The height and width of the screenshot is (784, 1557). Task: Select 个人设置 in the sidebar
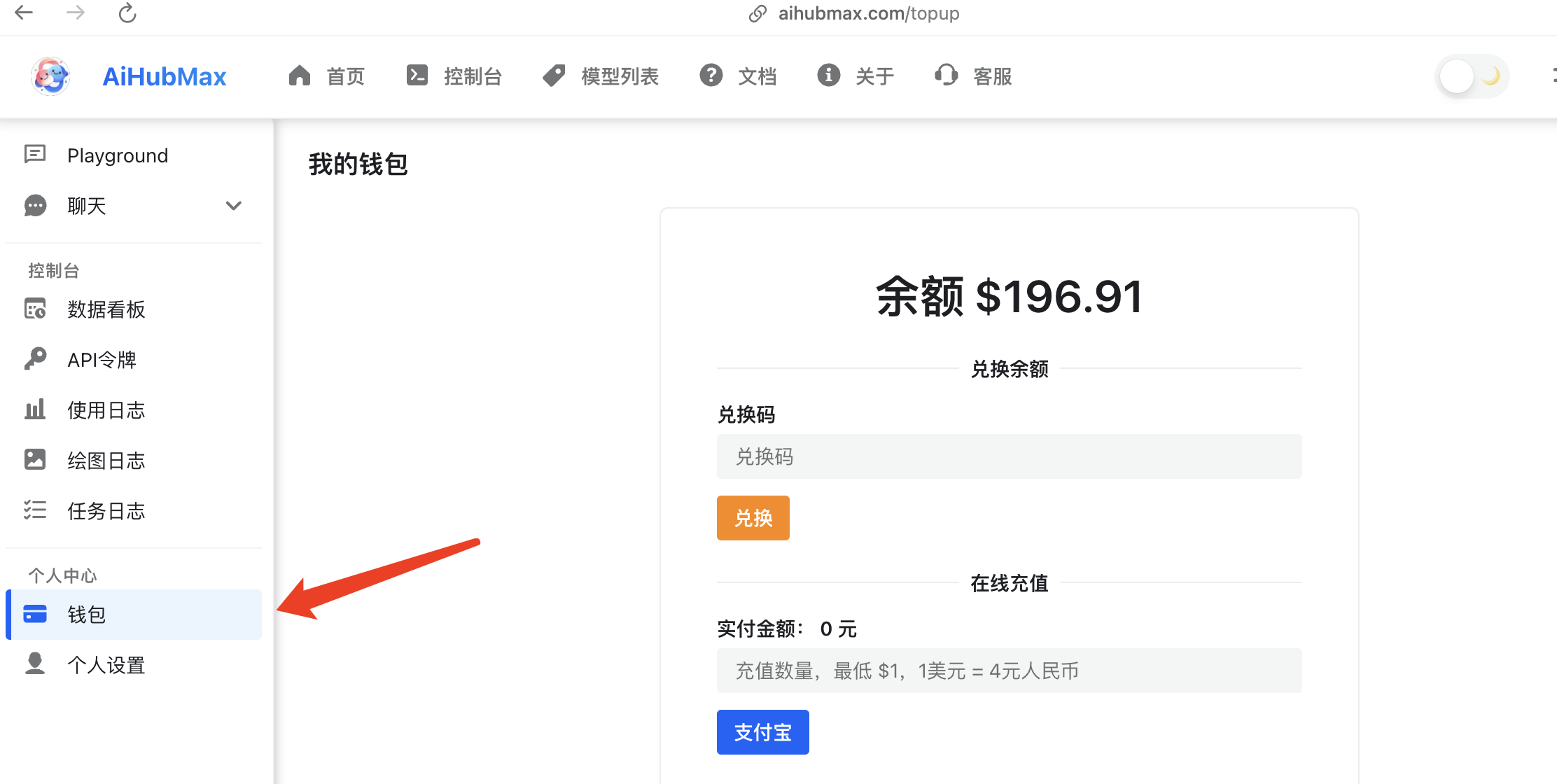point(106,665)
